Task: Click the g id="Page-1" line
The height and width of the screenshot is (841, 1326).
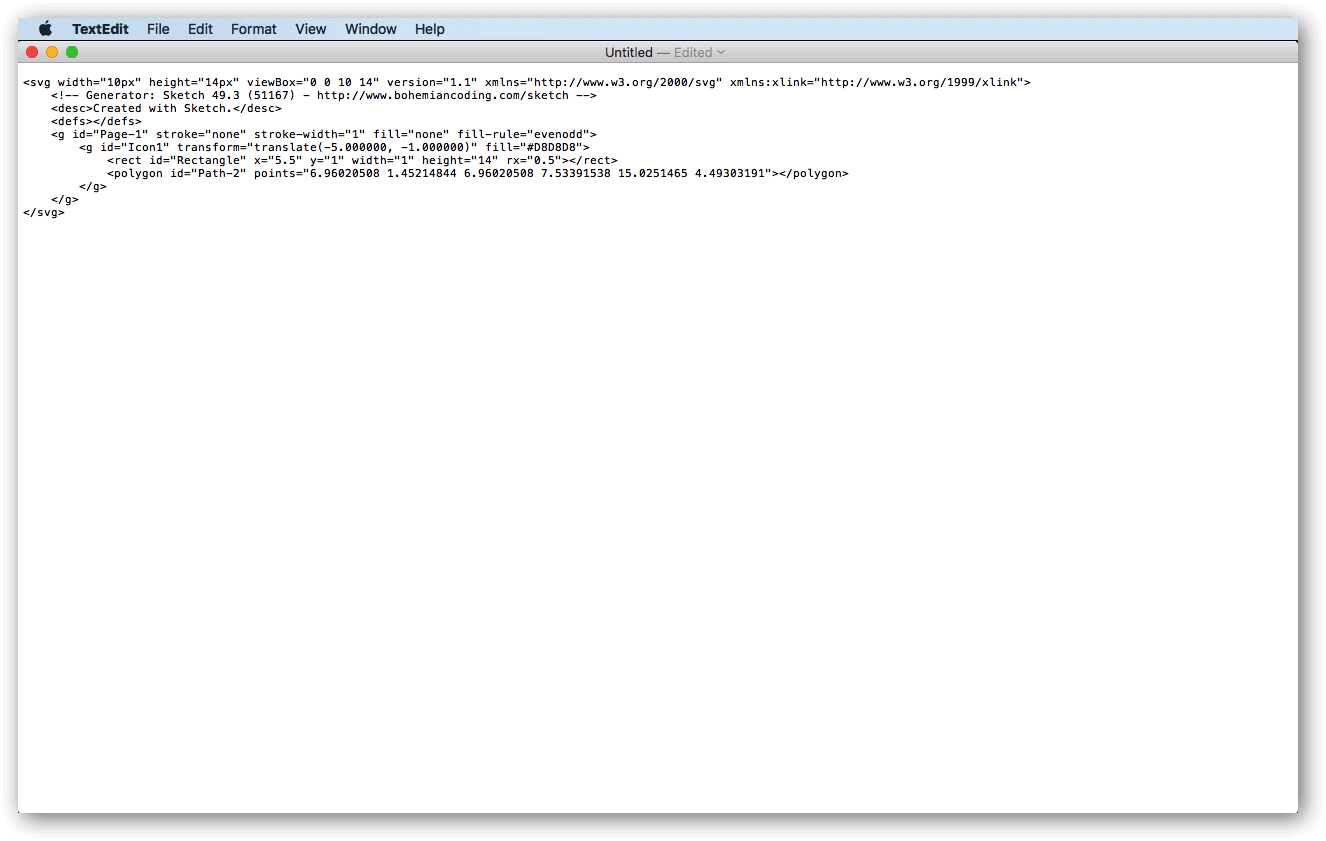Action: click(x=324, y=134)
